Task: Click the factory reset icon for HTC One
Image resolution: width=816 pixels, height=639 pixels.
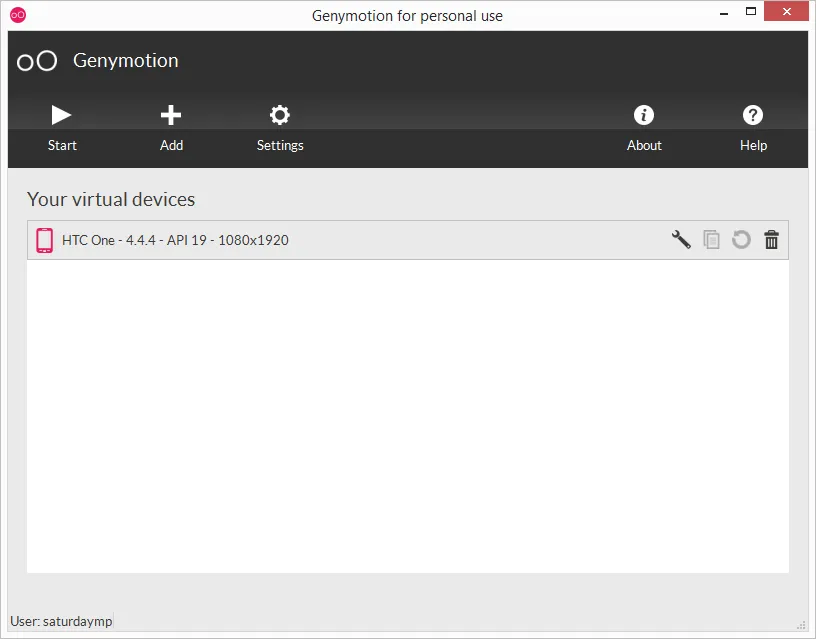Action: tap(741, 240)
